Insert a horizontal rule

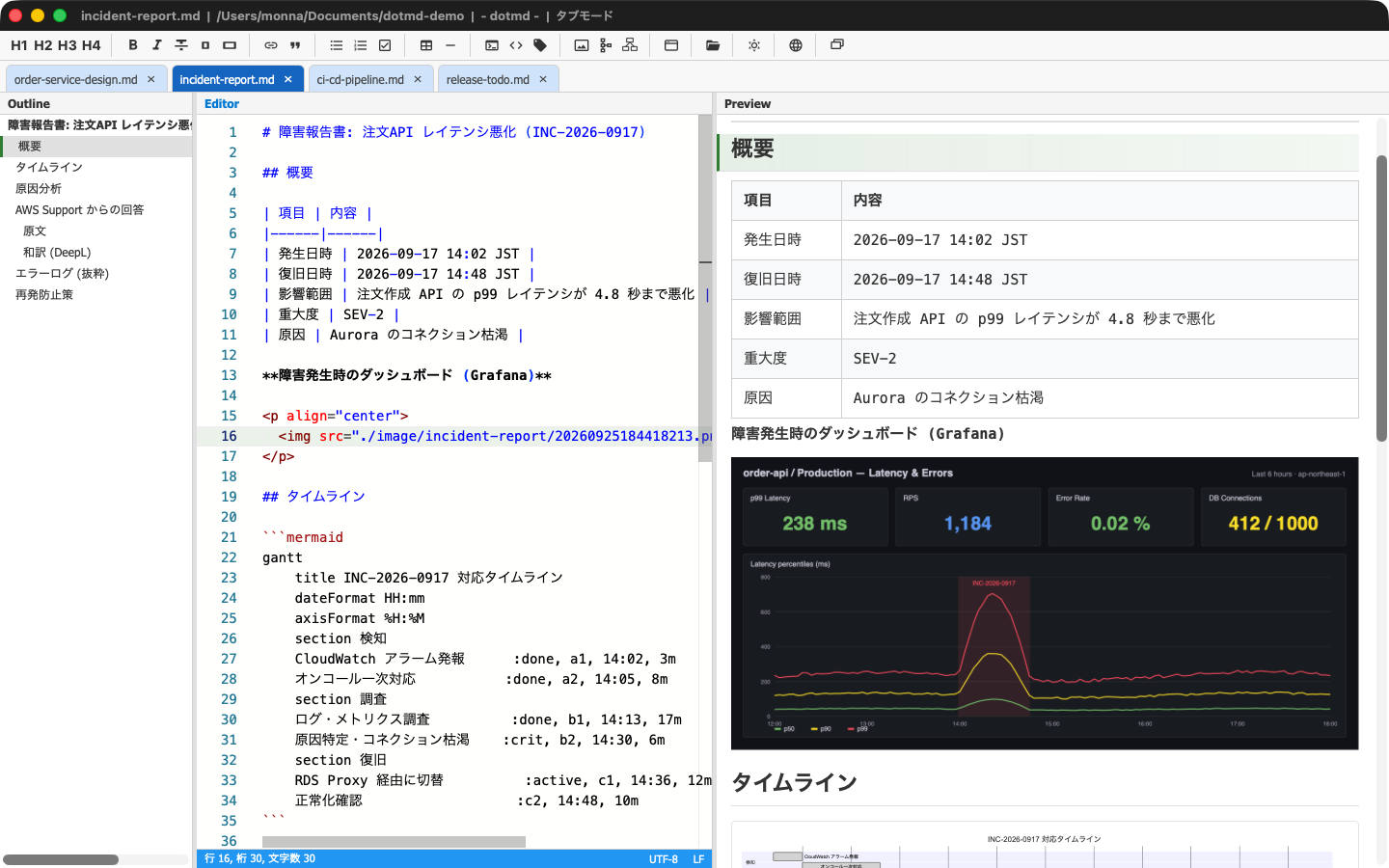coord(450,45)
